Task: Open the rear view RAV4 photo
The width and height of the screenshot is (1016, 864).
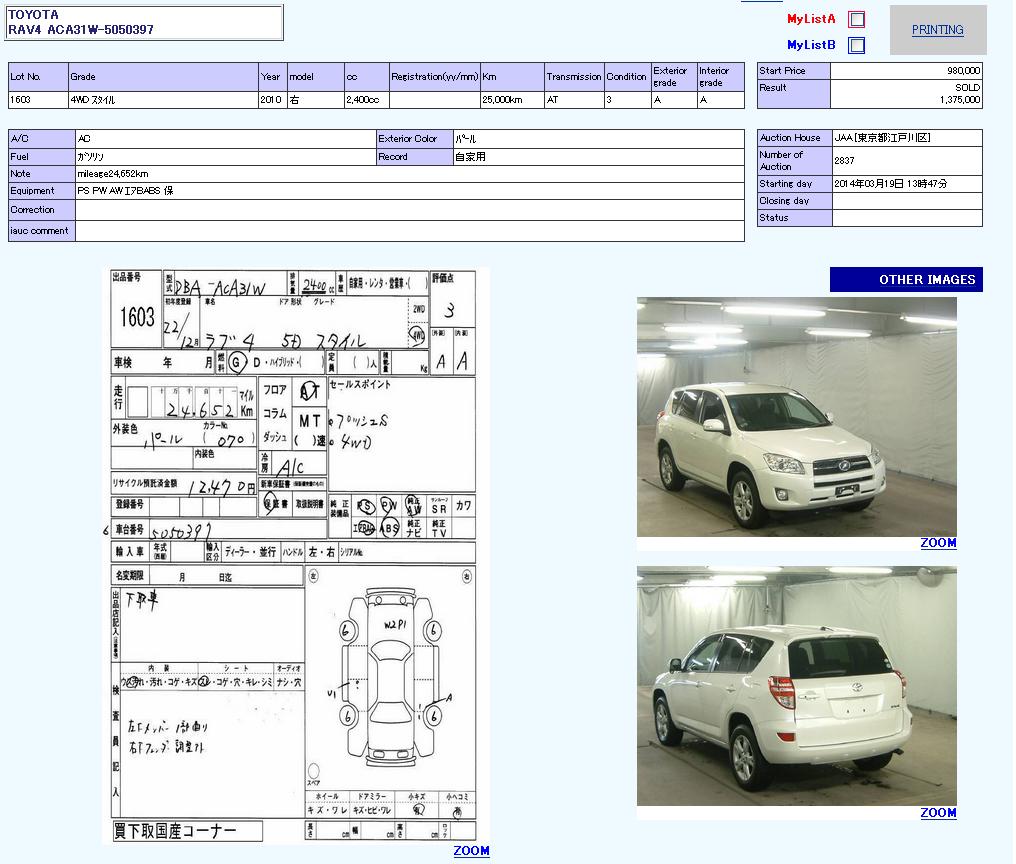Action: pos(796,686)
